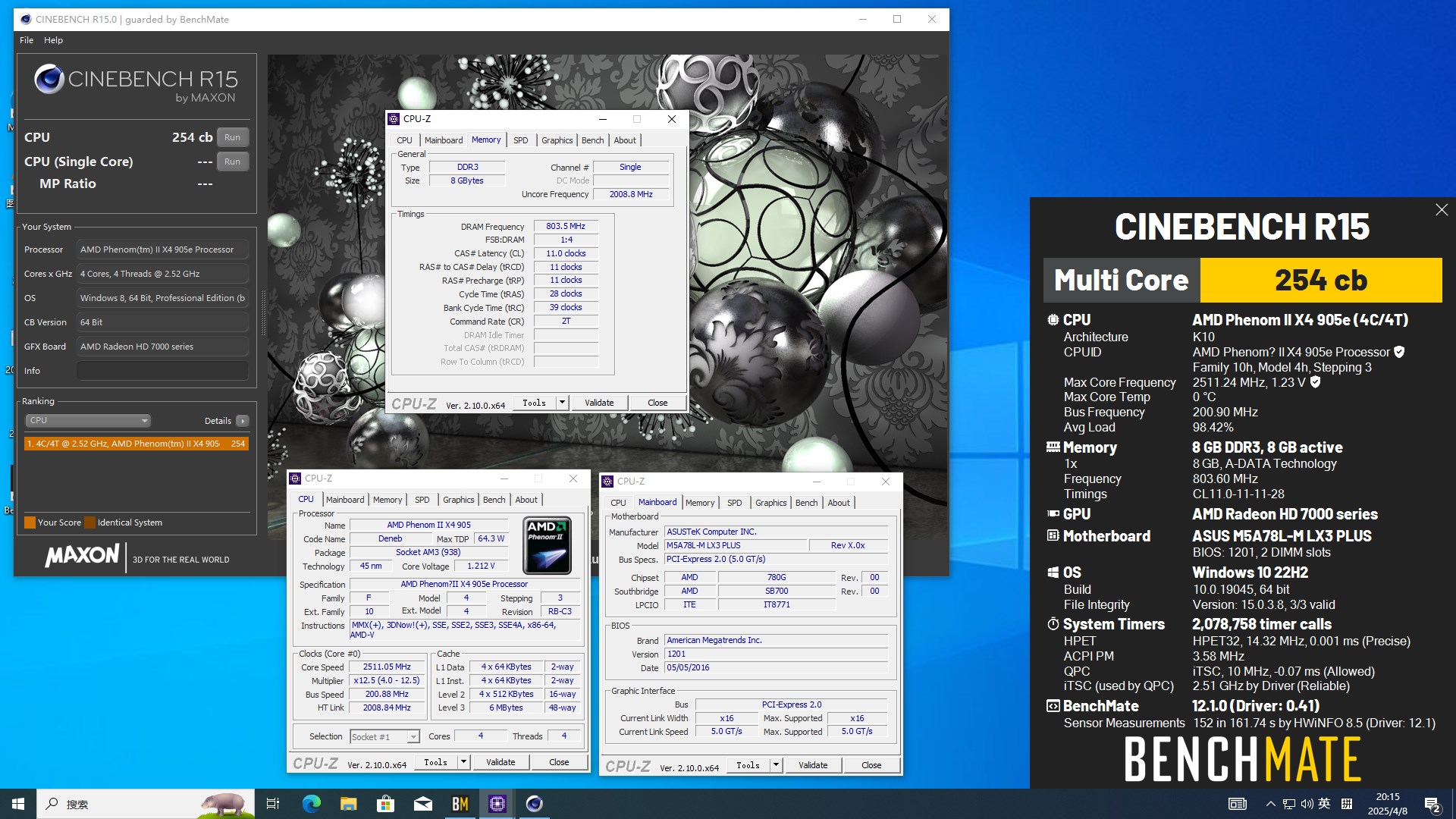Viewport: 1456px width, 819px height.
Task: Click Close in CPU tab CPU-Z window
Action: pos(559,762)
